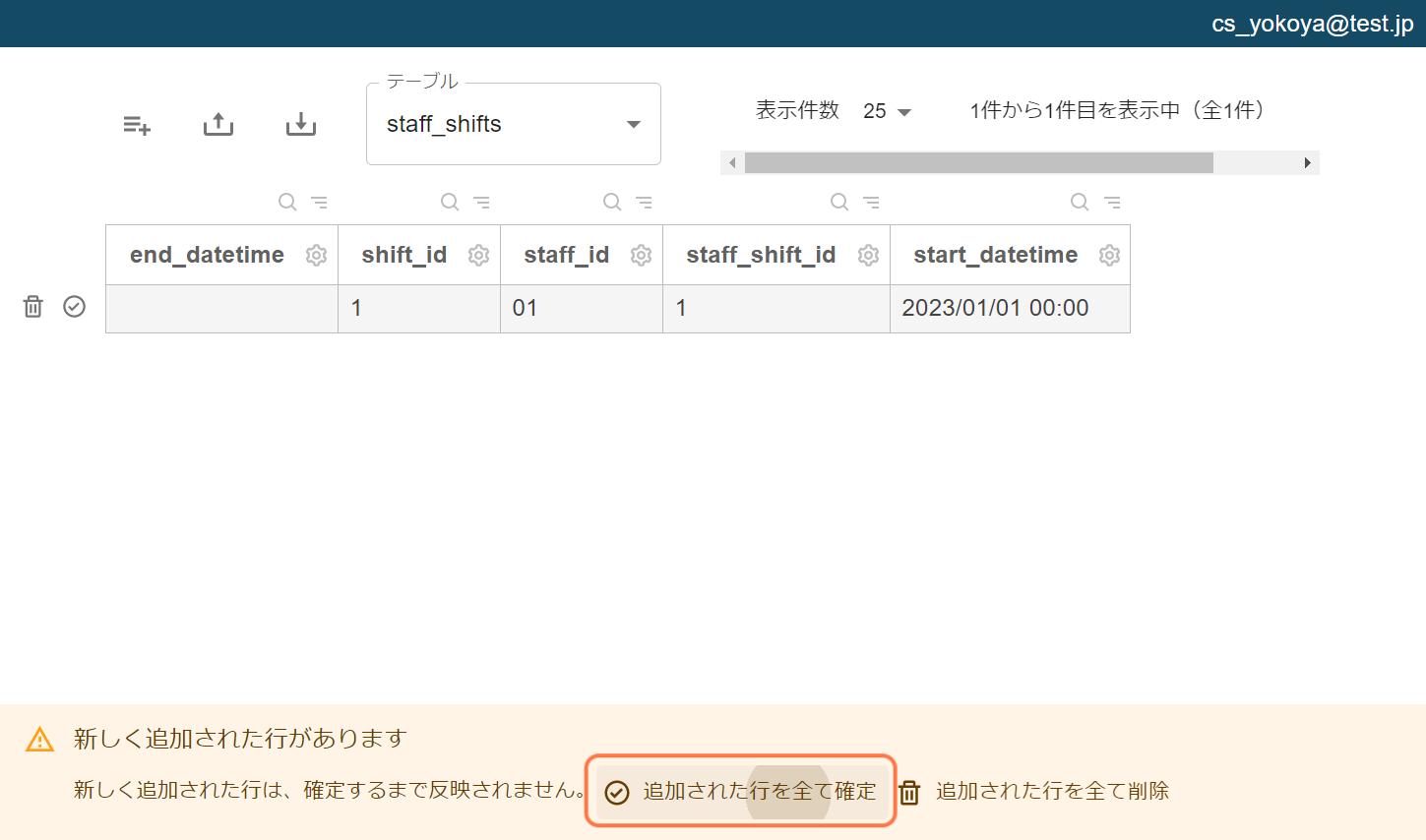
Task: Open settings gear for staff_shift_id column
Action: point(868,255)
